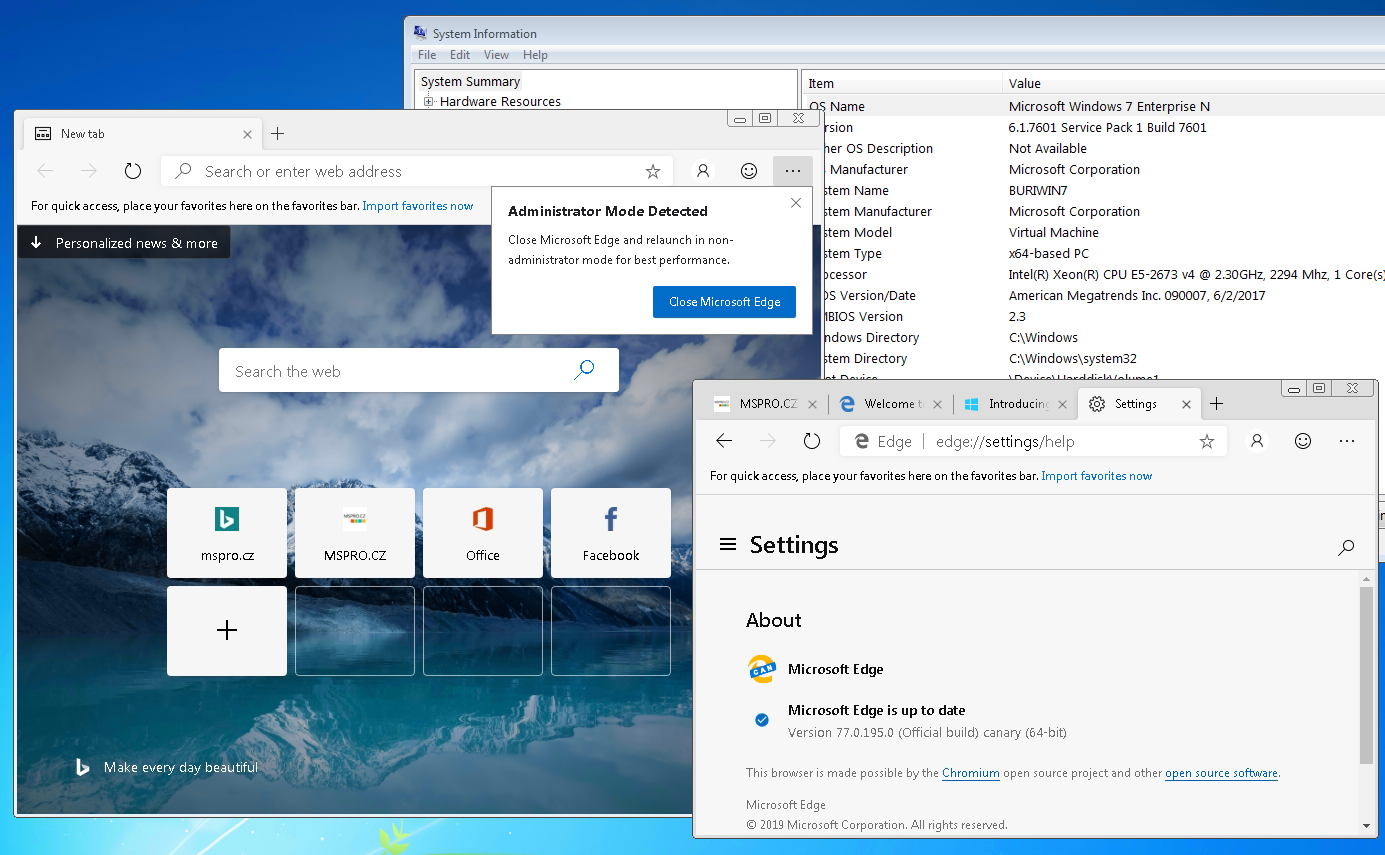
Task: Send feedback via smiley icon in New tab window
Action: click(749, 171)
